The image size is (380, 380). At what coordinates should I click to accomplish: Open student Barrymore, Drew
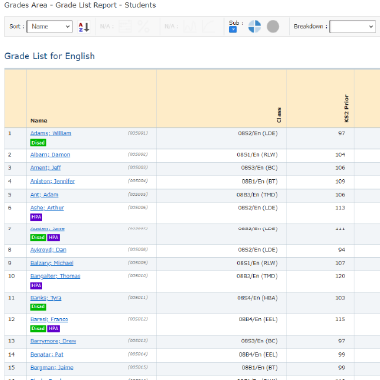click(x=53, y=341)
